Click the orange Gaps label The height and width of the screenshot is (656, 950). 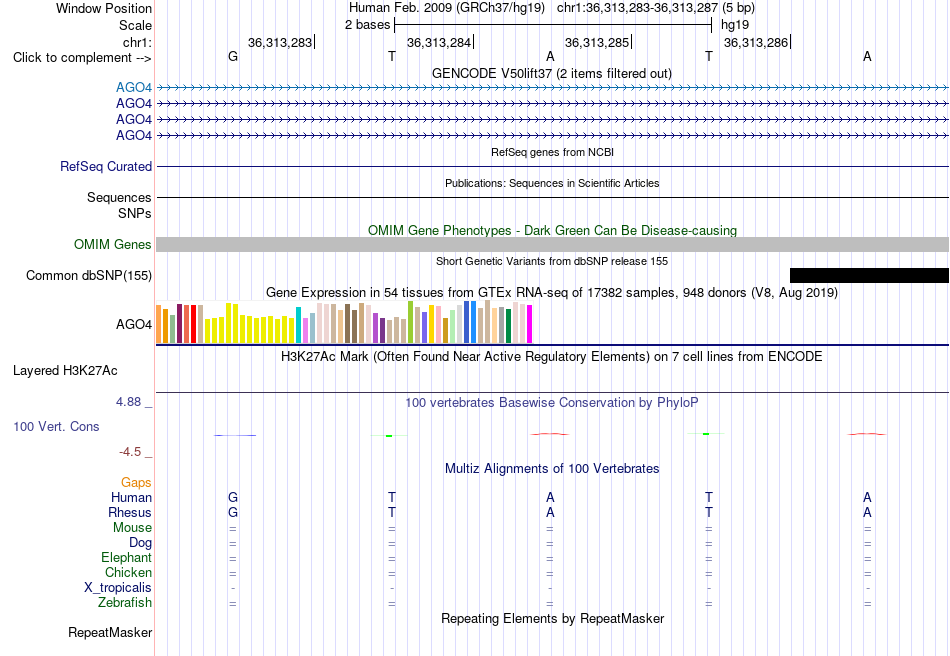click(136, 483)
